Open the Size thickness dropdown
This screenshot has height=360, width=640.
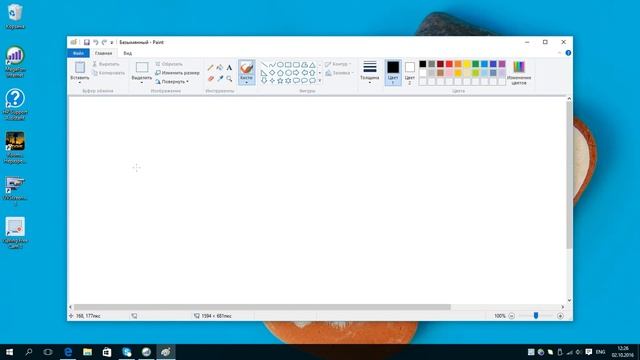[x=369, y=72]
